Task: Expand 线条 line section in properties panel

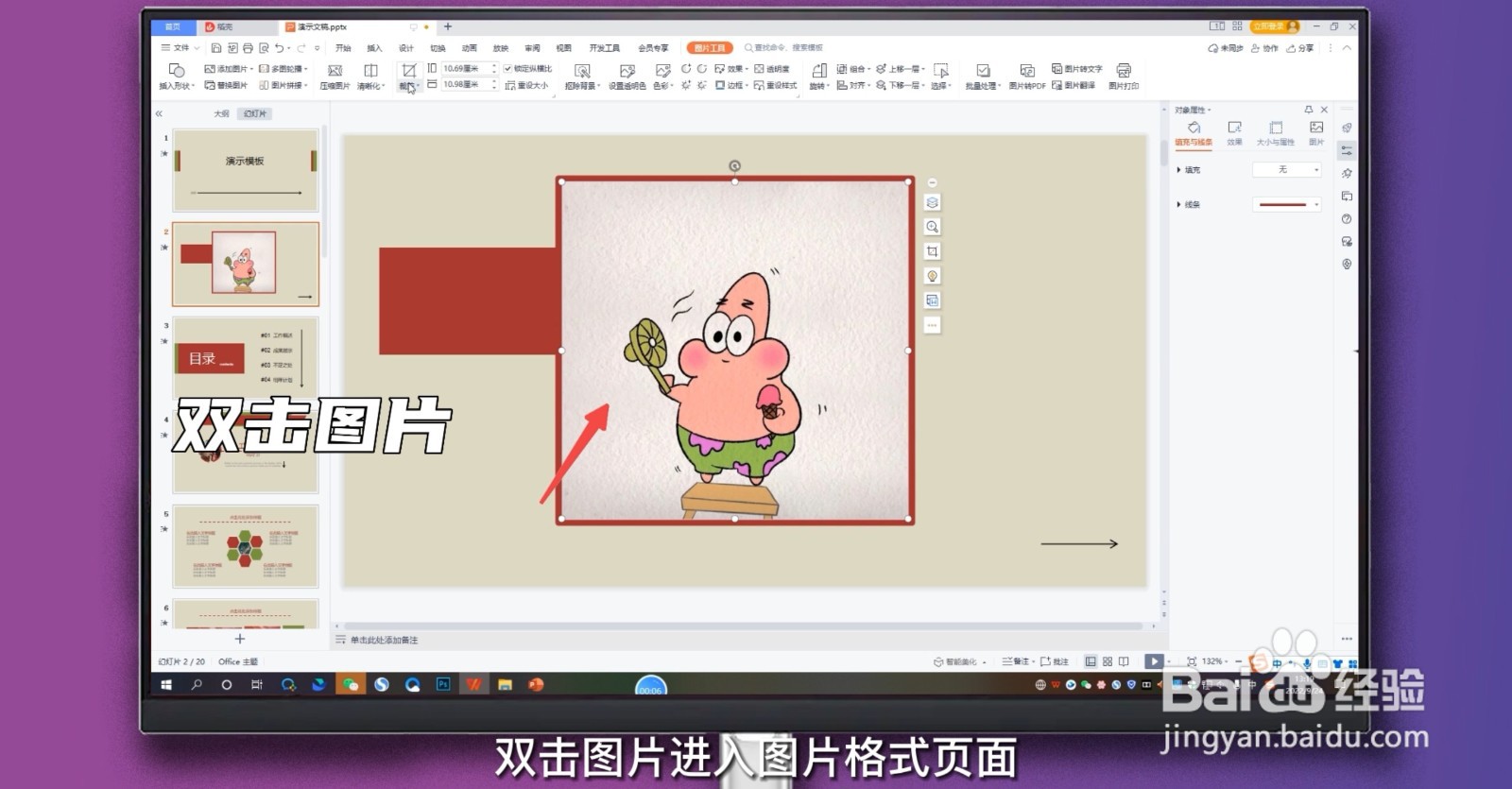Action: (1188, 204)
